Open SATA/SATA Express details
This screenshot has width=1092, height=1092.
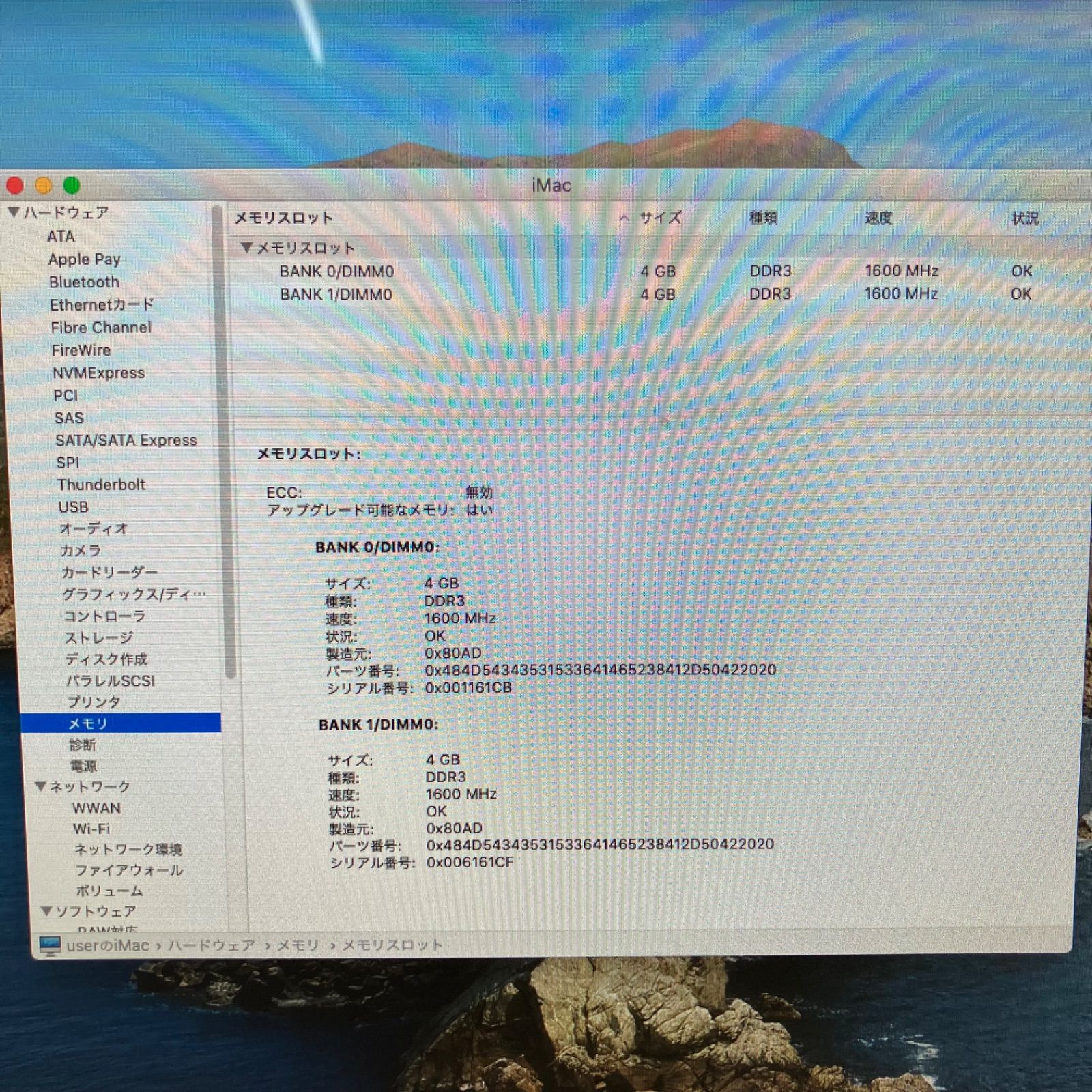pos(126,440)
